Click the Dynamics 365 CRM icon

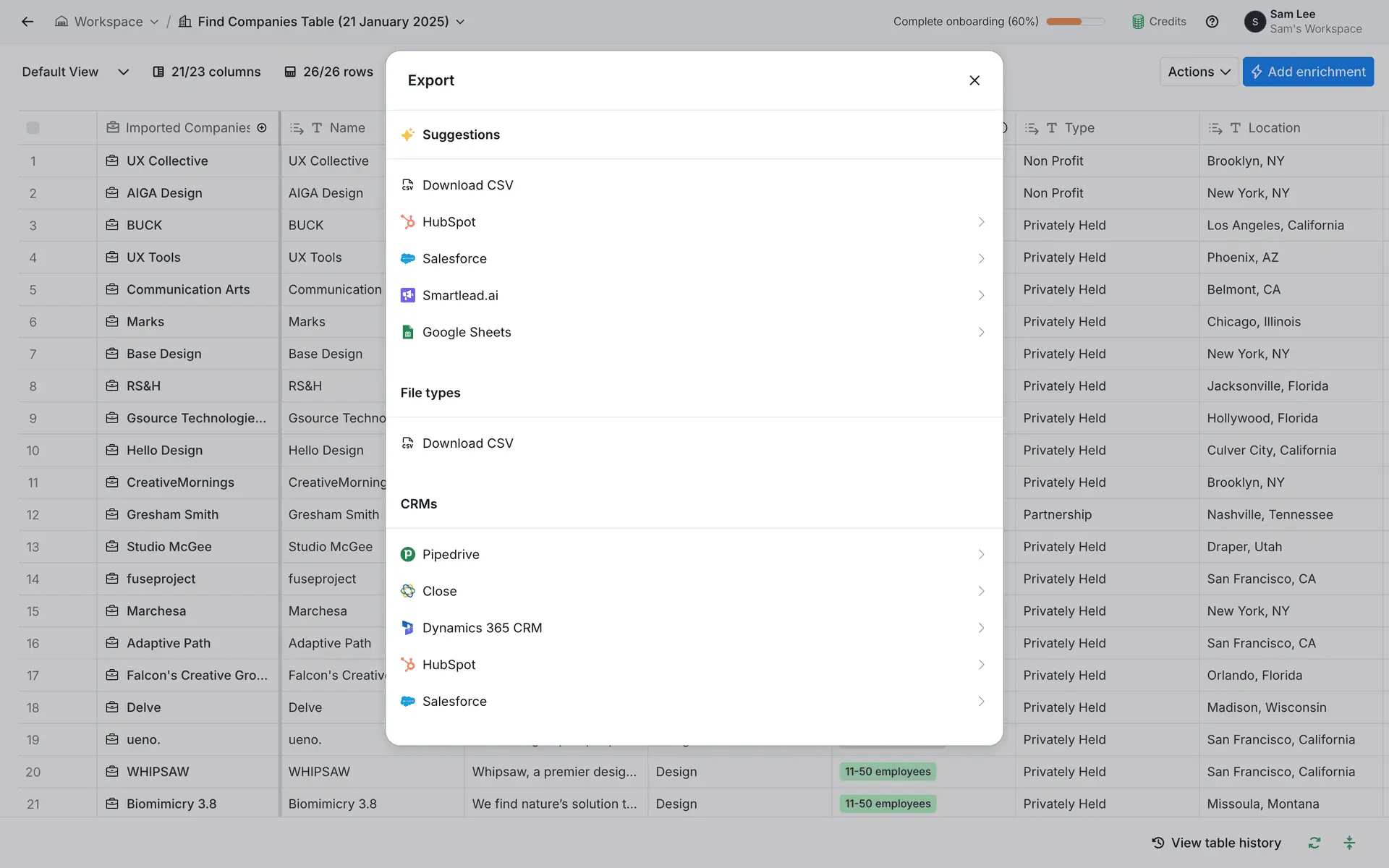[x=408, y=628]
